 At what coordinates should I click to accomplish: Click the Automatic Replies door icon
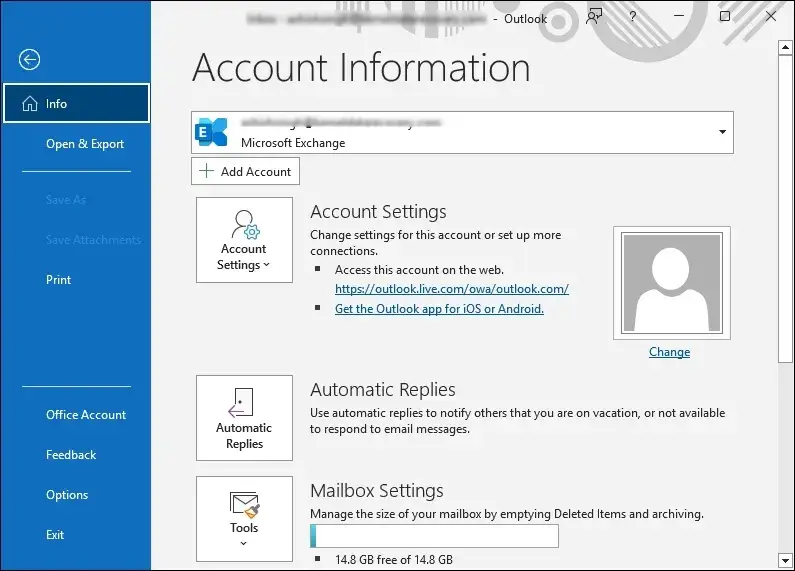241,403
